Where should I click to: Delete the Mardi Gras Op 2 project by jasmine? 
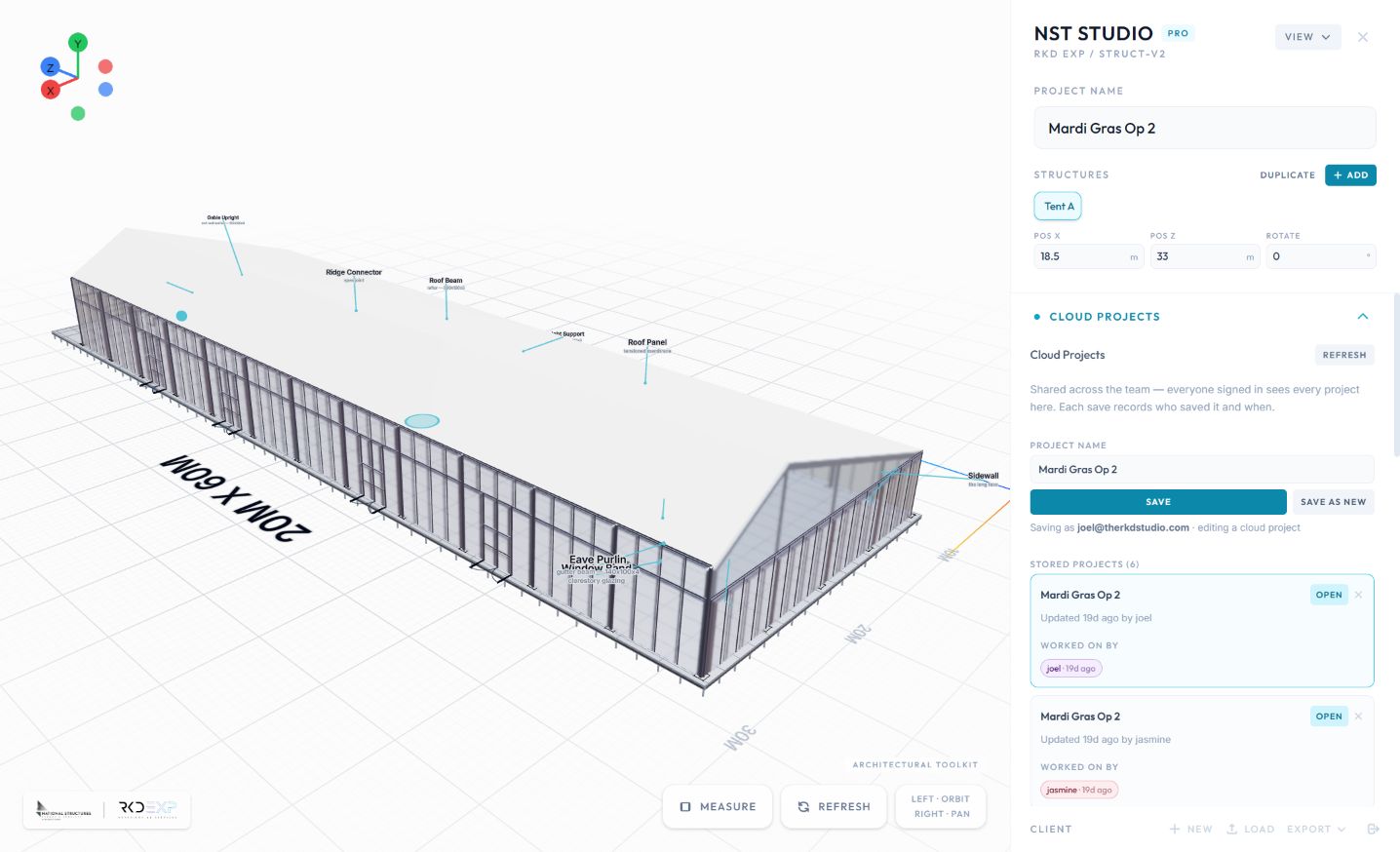click(x=1358, y=716)
